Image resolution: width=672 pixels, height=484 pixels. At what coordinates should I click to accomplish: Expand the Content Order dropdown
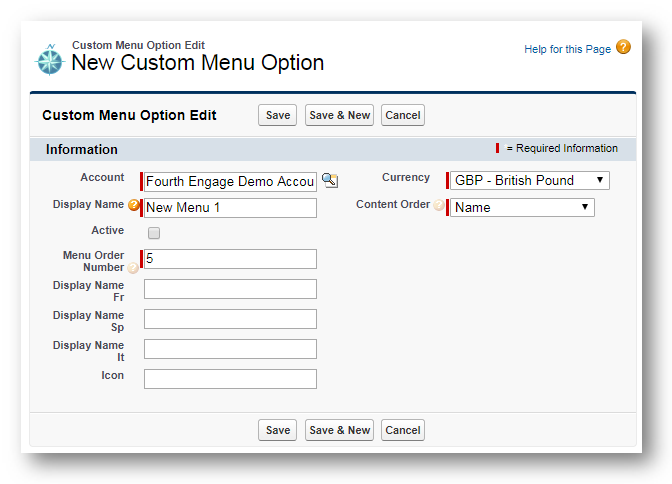point(521,207)
